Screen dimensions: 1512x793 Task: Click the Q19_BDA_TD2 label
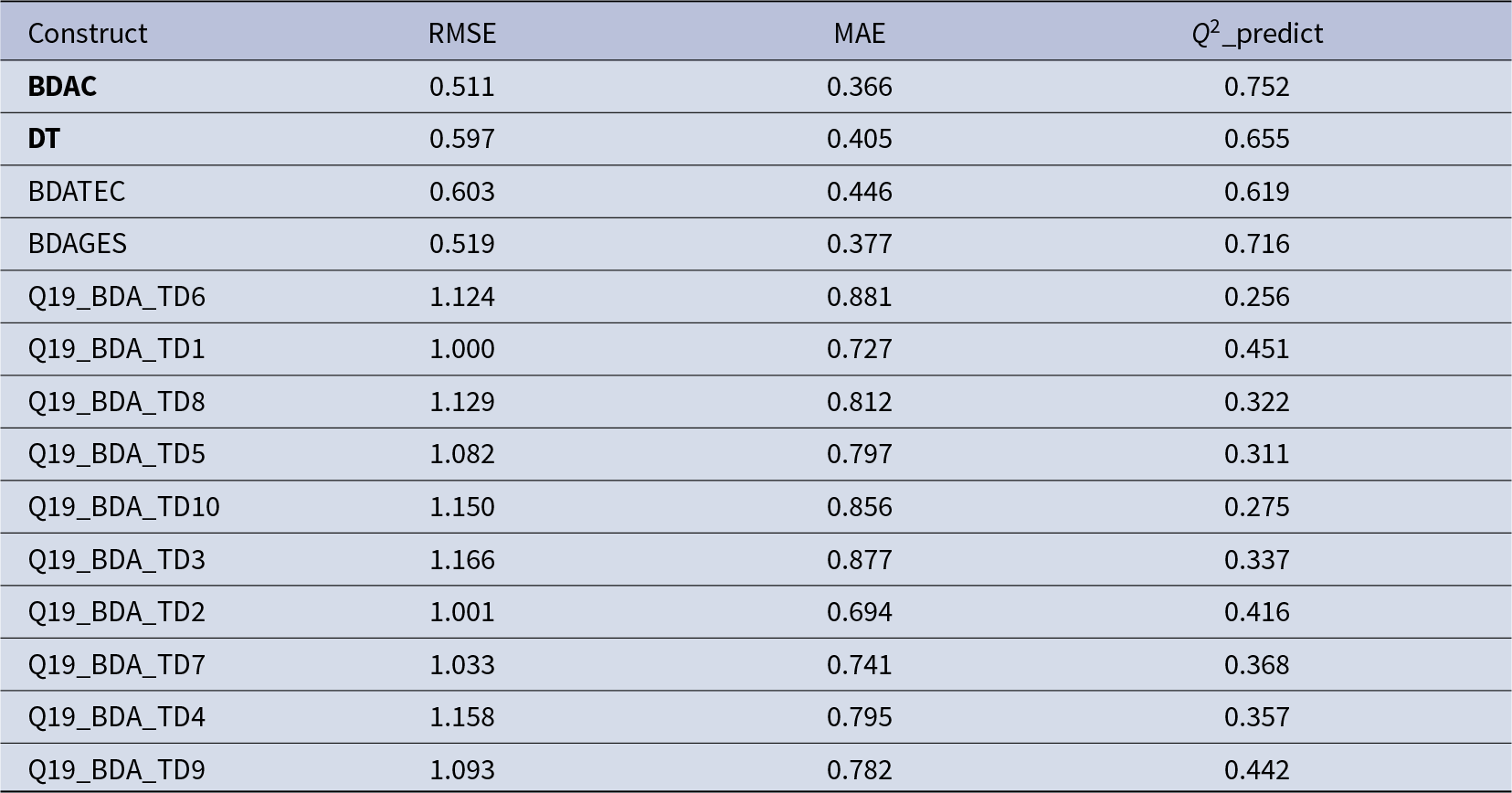pos(117,611)
